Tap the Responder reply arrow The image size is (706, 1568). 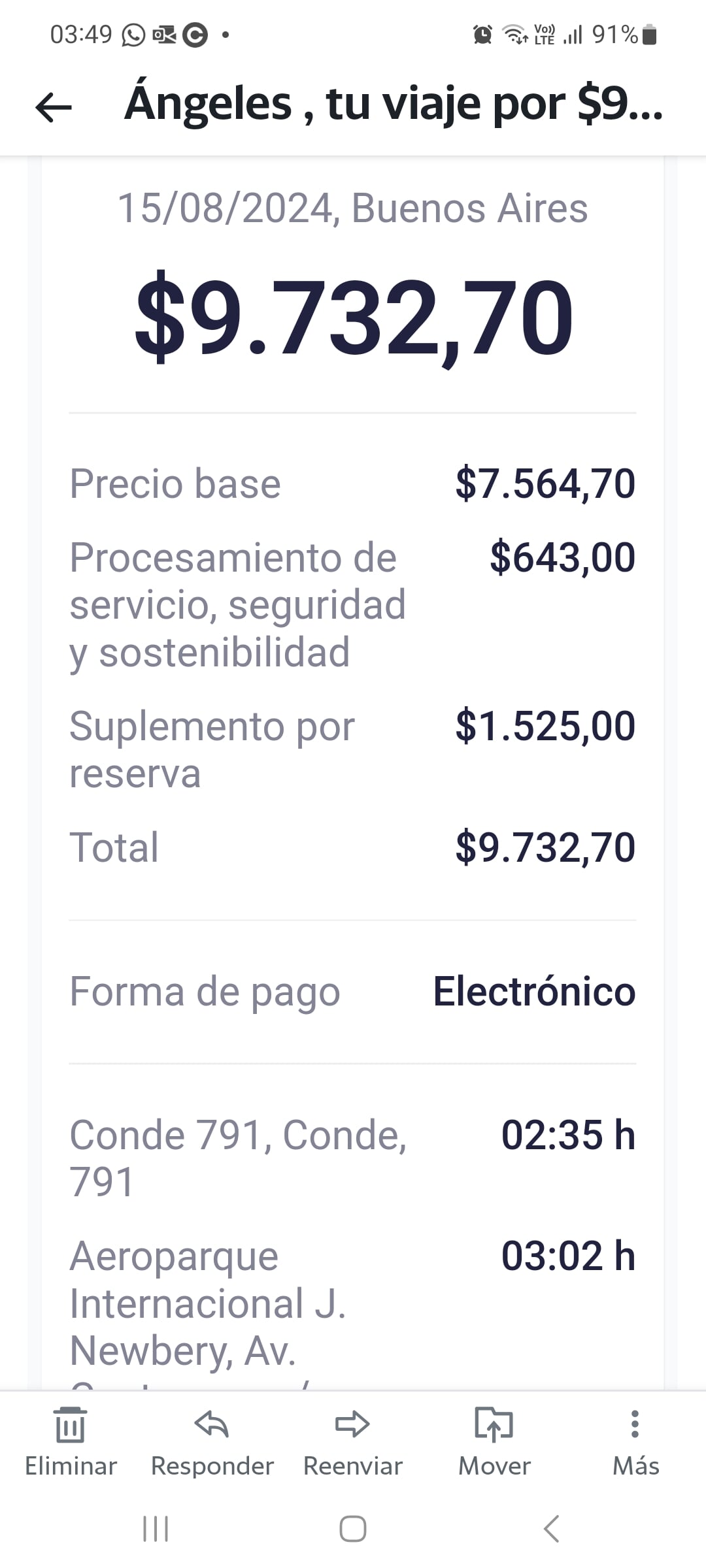pyautogui.click(x=212, y=1424)
